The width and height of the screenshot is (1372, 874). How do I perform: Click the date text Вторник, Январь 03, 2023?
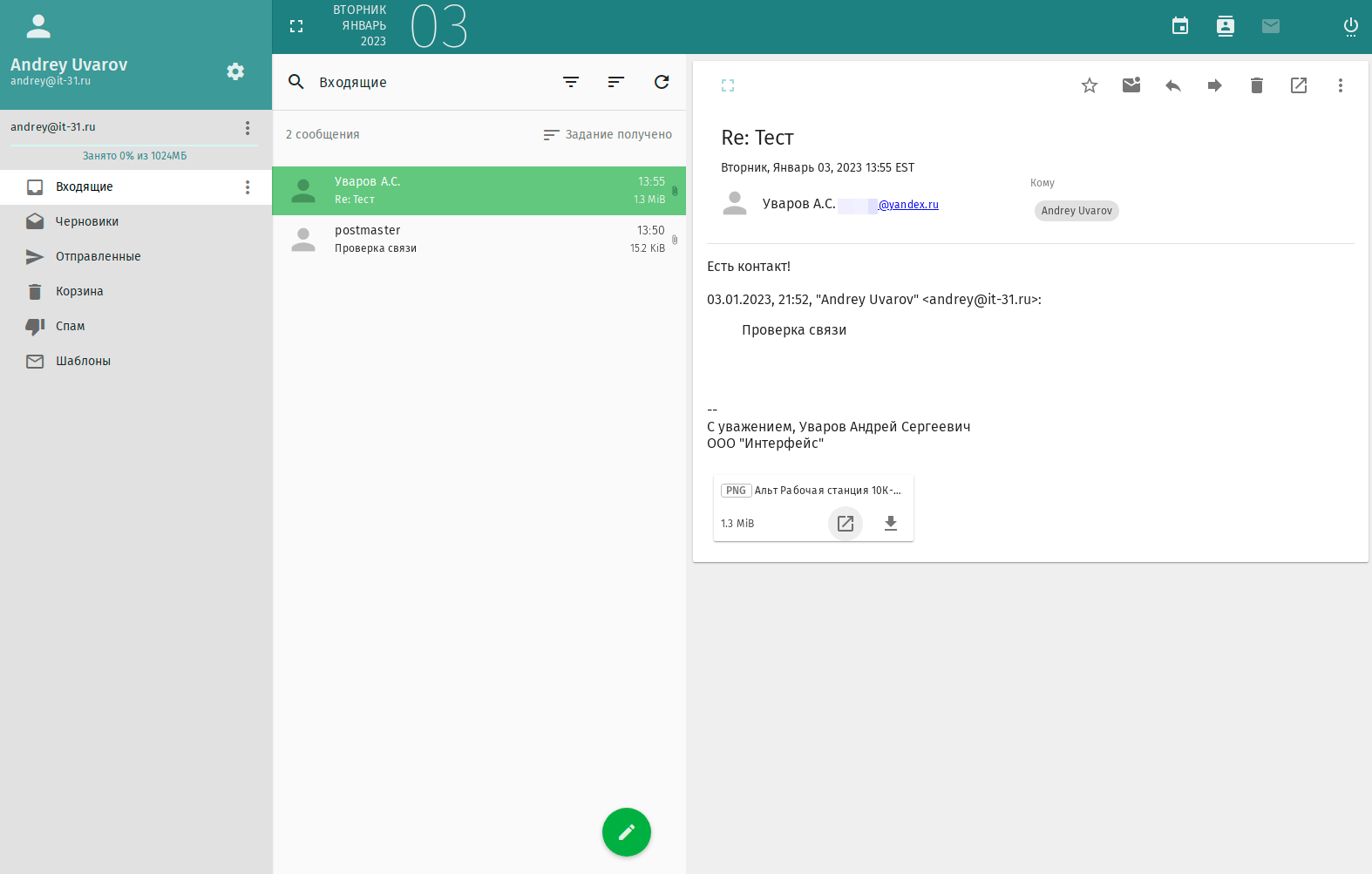pos(818,167)
